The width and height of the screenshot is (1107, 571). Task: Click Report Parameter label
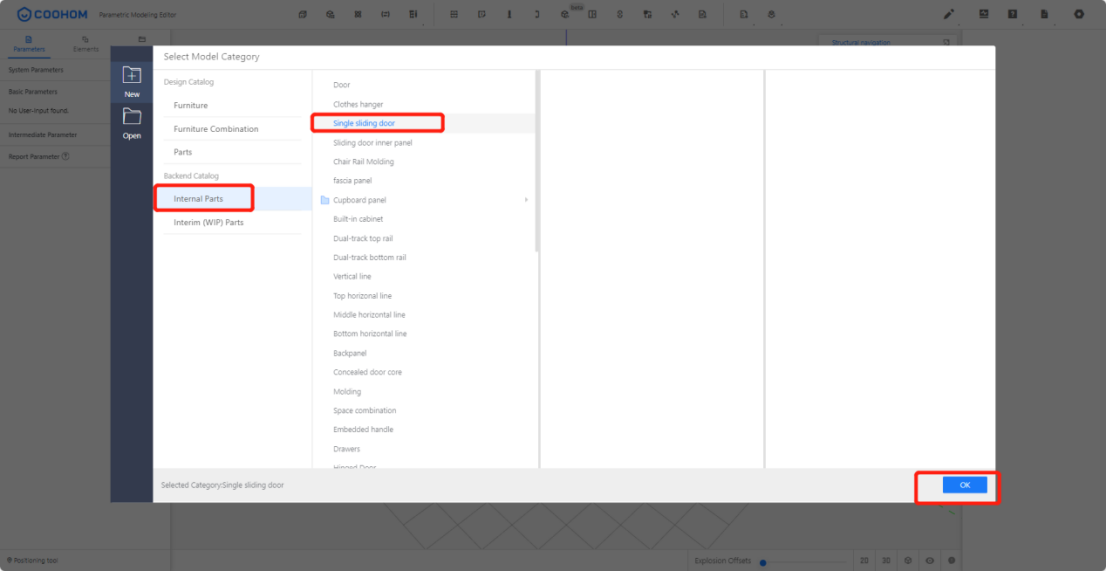click(x=34, y=157)
